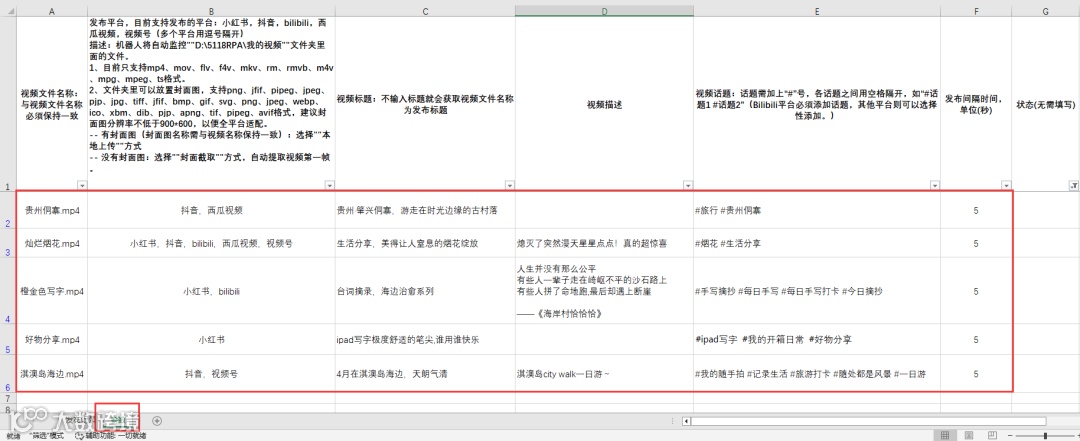Image resolution: width=1080 pixels, height=441 pixels.
Task: Select title cell 贵州·肇兴侗寨 游走在时光边缘
Action: coord(425,210)
